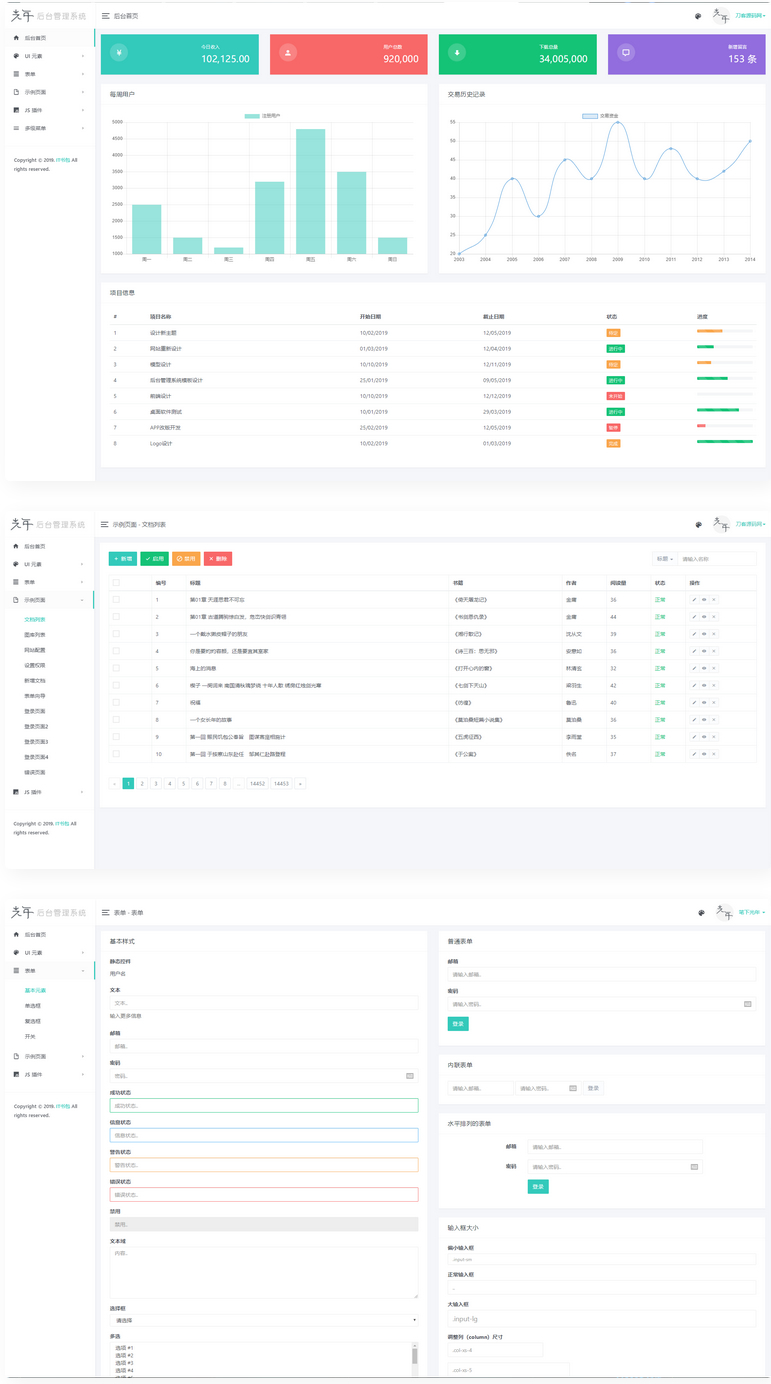Click the green 新增 button

click(x=122, y=559)
